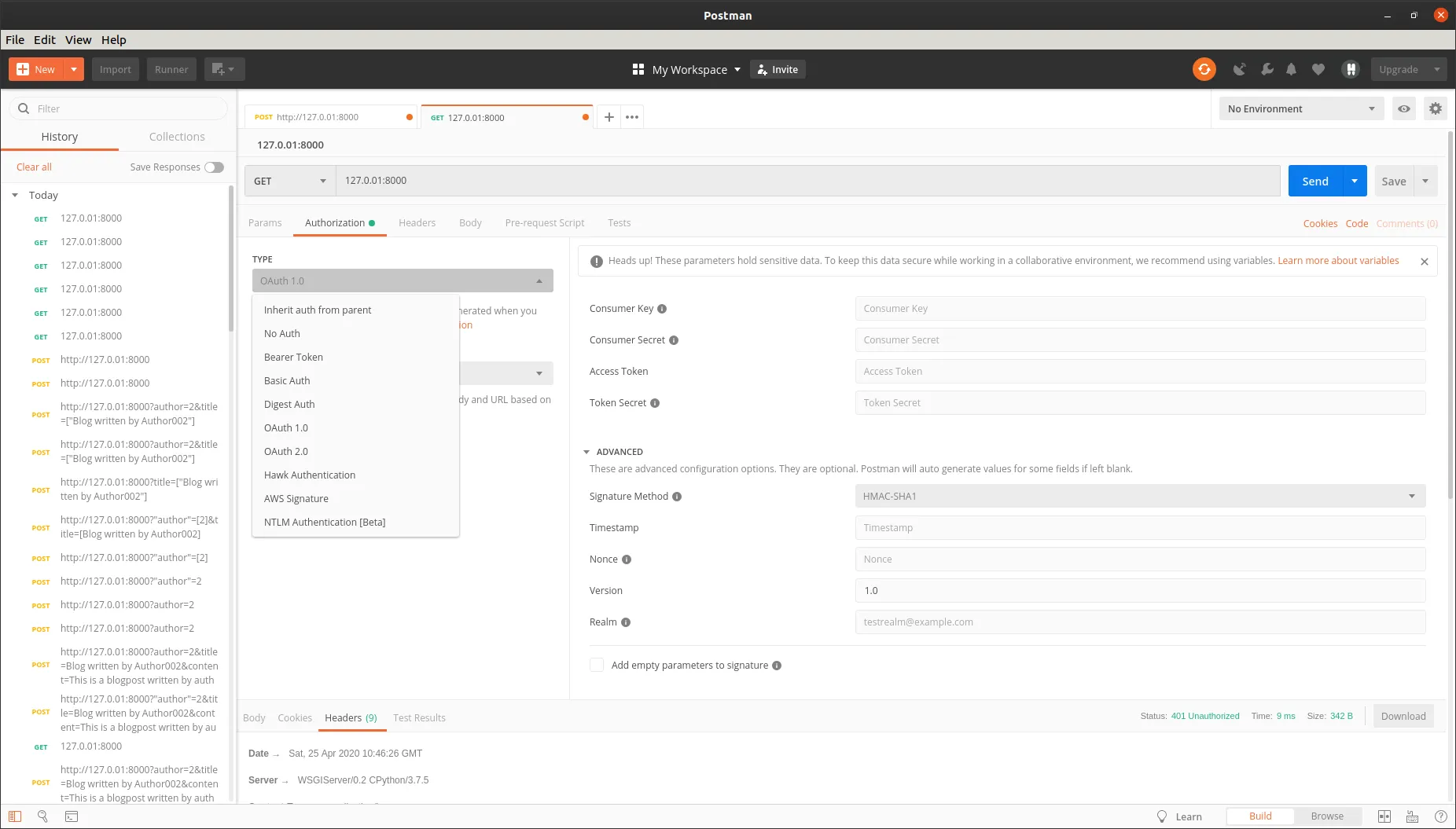Check Add empty parameters to signature
Image resolution: width=1456 pixels, height=829 pixels.
(597, 665)
